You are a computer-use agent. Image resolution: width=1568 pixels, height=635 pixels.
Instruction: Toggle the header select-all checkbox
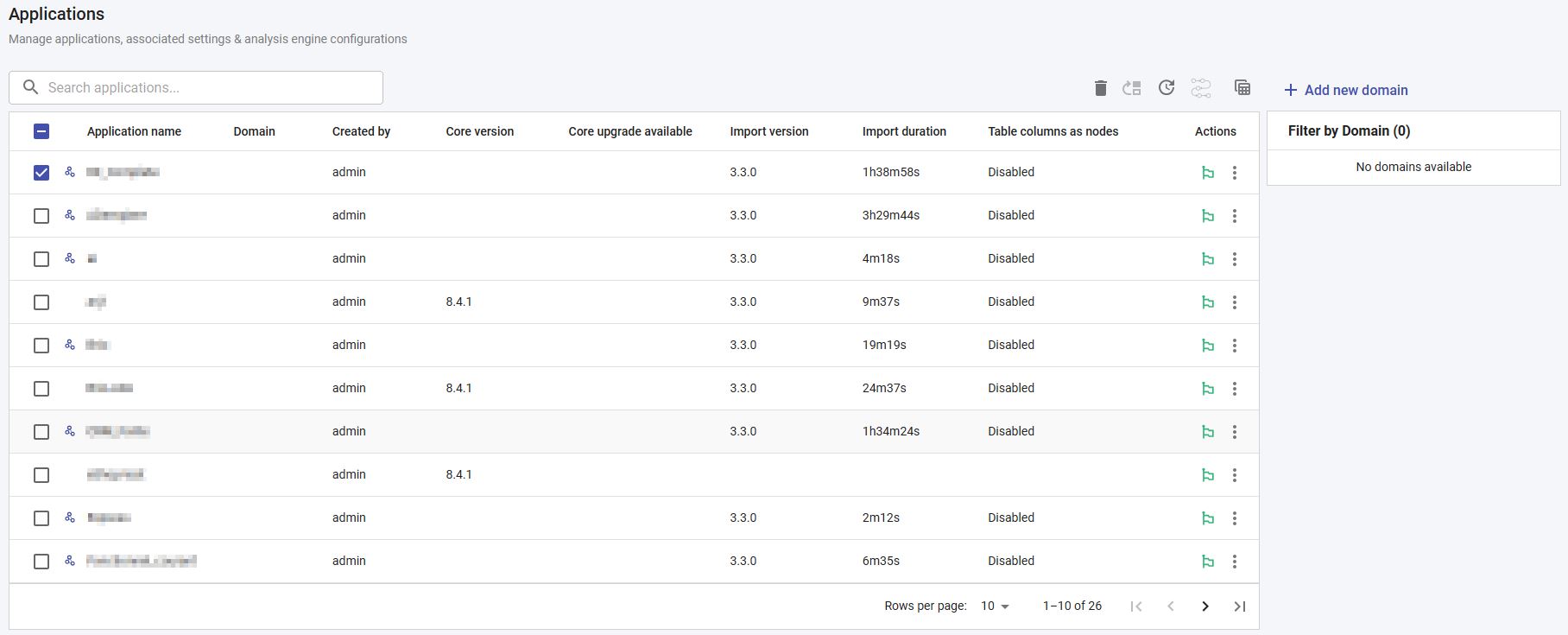point(41,131)
